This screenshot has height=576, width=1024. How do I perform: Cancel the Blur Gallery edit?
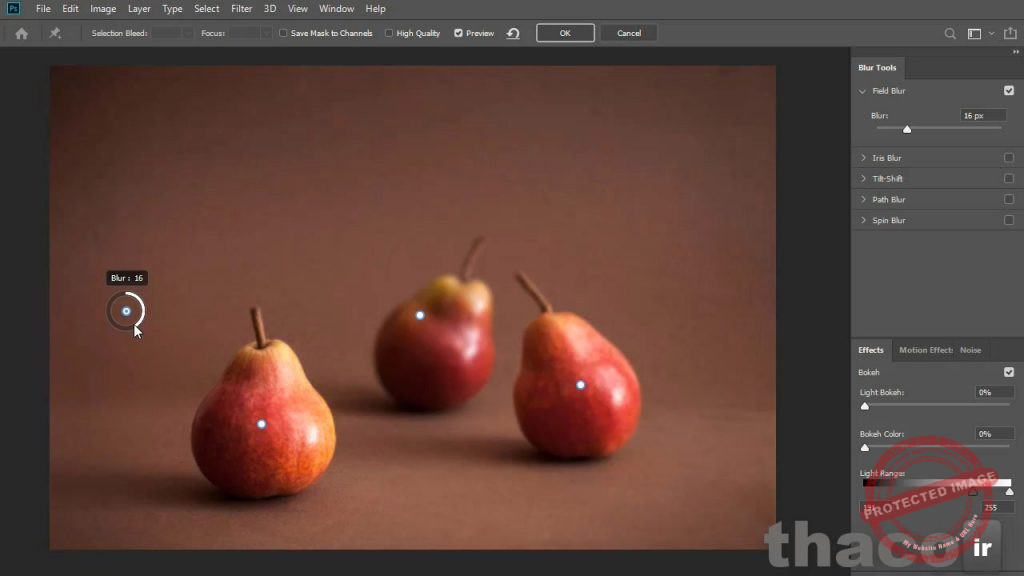[x=629, y=33]
